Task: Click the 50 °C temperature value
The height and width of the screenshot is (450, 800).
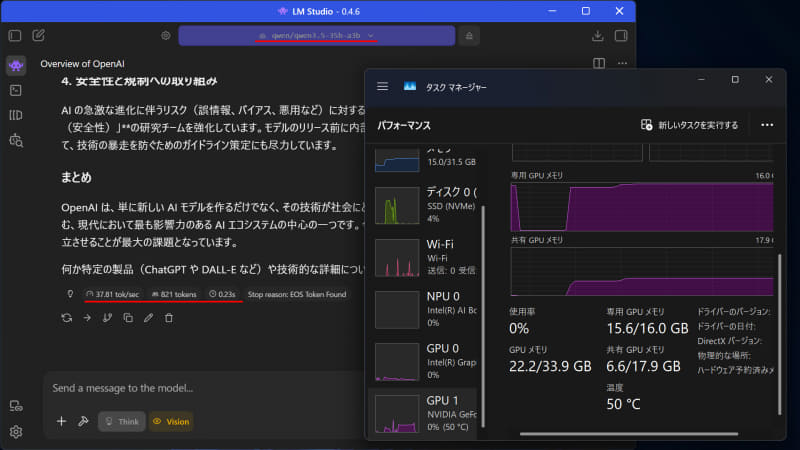Action: (x=623, y=404)
